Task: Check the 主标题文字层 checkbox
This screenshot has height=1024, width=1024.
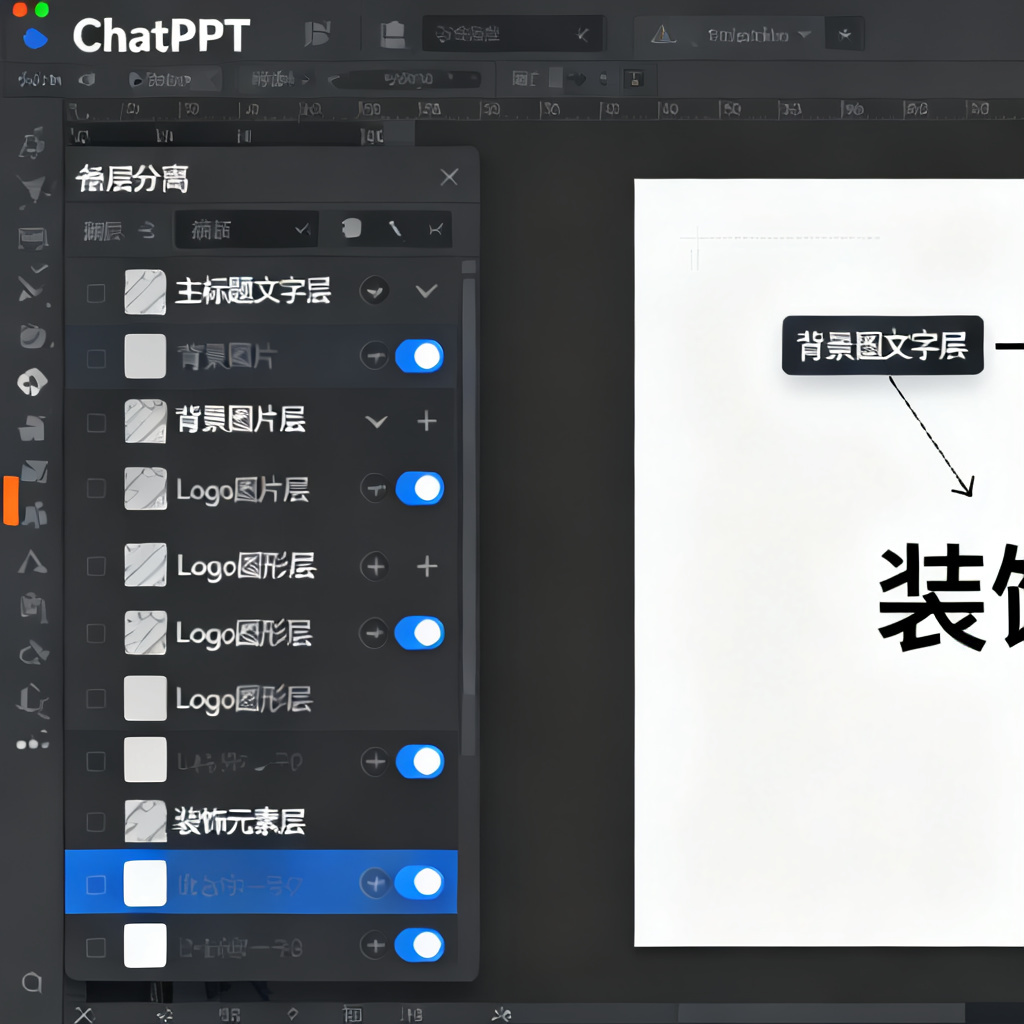Action: [96, 293]
